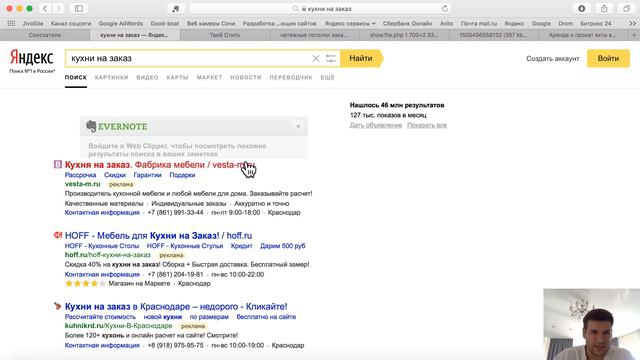640x360 pixels.
Task: Go forward with Safari's forward arrow
Action: pyautogui.click(x=58, y=9)
